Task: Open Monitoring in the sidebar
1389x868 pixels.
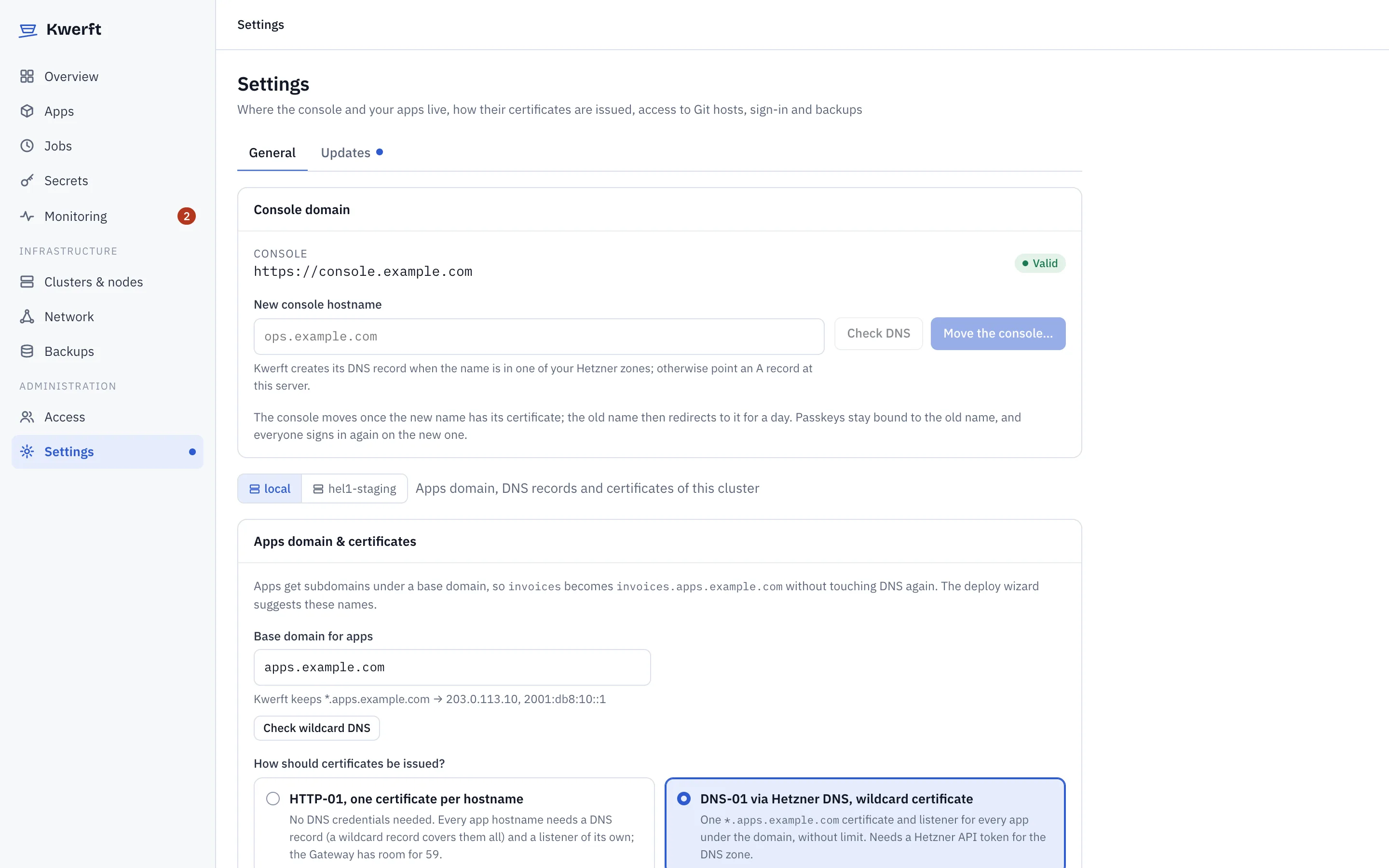Action: pos(108,216)
